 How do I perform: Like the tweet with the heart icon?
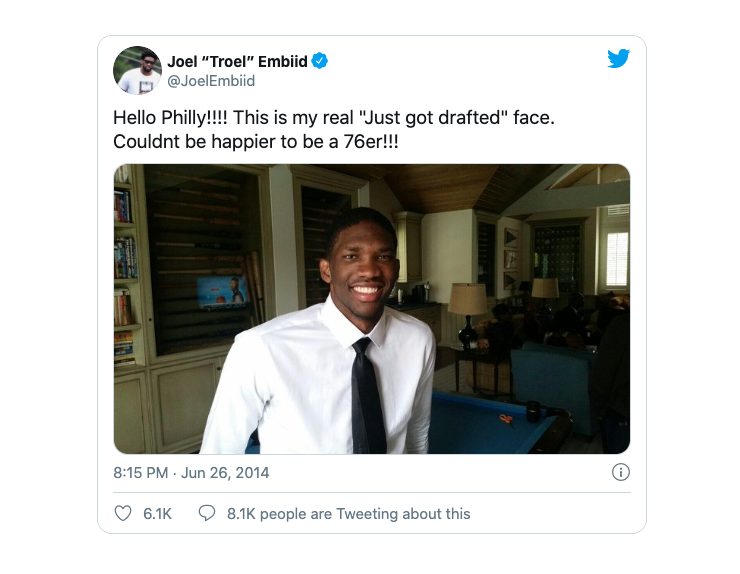coord(123,513)
